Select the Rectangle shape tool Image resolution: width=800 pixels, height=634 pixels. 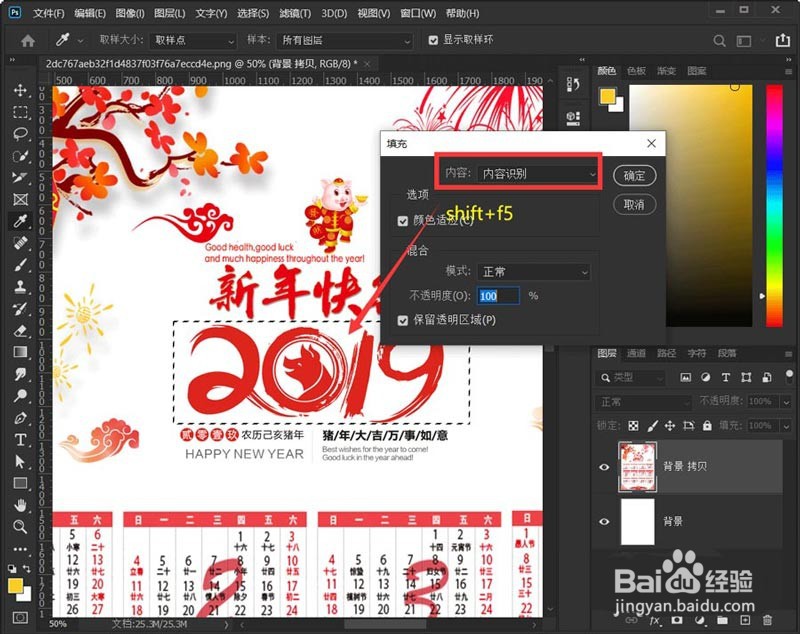click(x=20, y=483)
